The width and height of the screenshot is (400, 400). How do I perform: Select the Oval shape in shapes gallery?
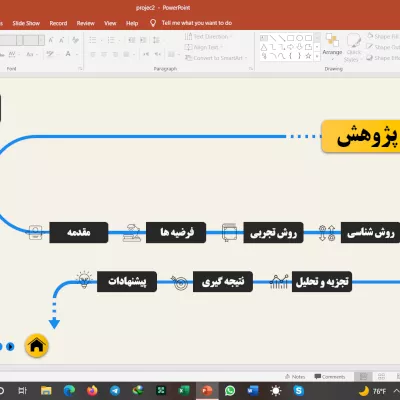click(299, 38)
